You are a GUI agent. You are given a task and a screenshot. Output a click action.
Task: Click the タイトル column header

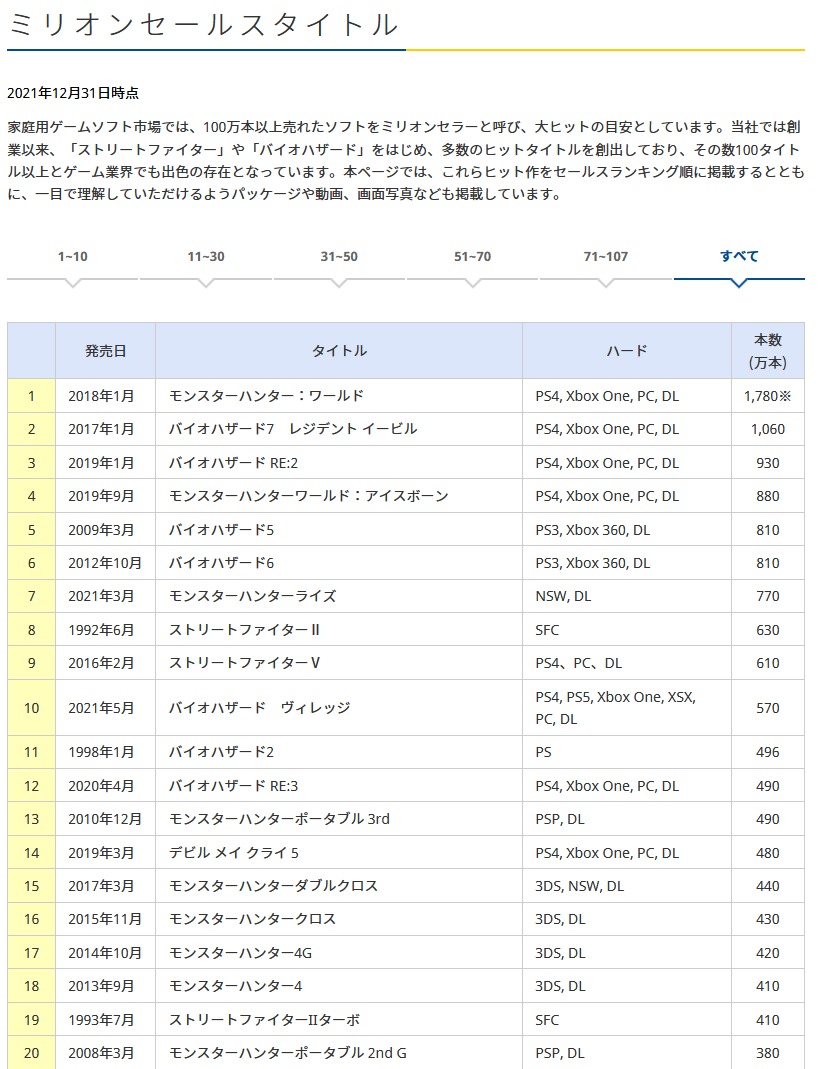click(339, 350)
